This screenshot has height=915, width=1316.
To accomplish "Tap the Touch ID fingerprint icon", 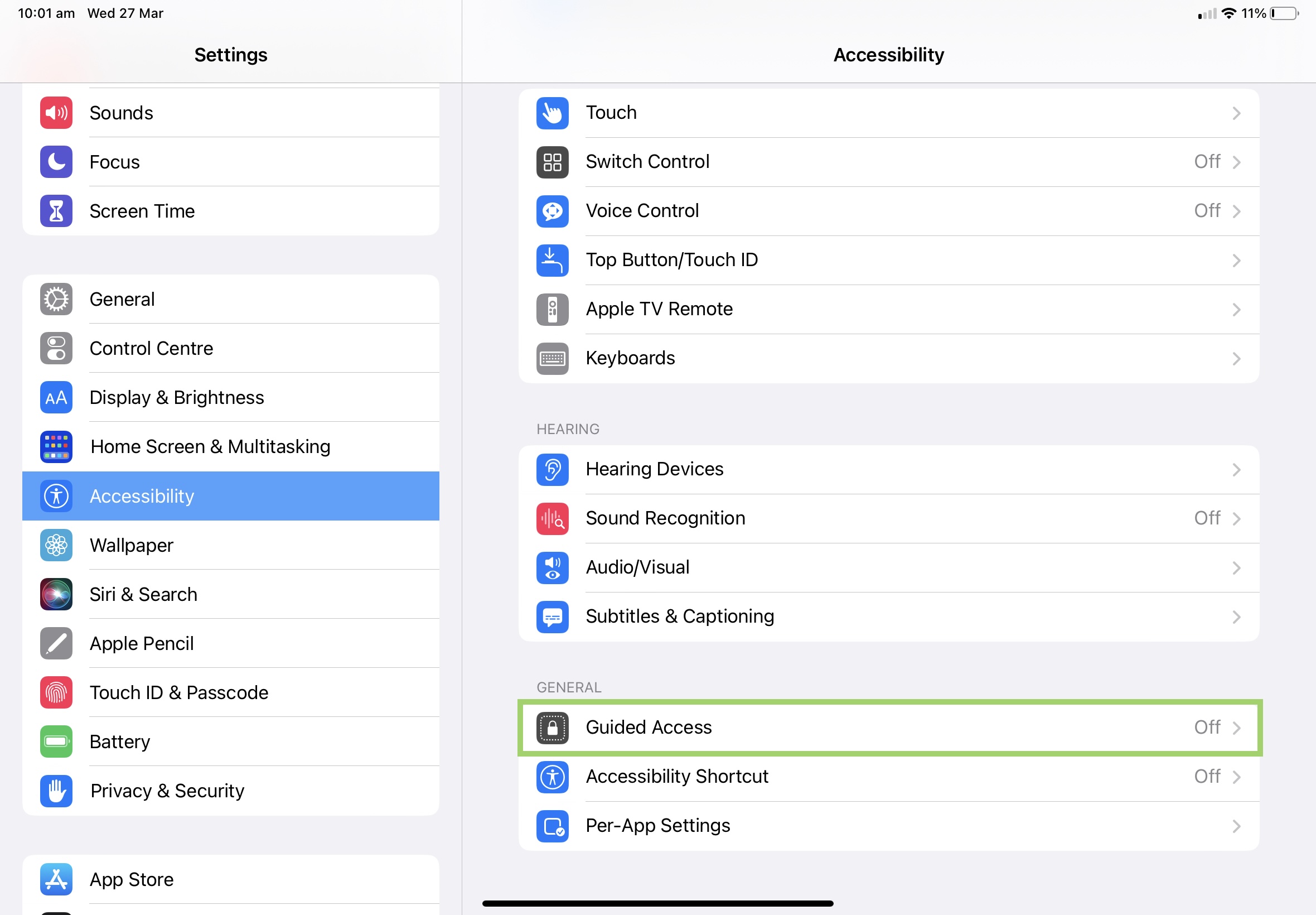I will [56, 692].
